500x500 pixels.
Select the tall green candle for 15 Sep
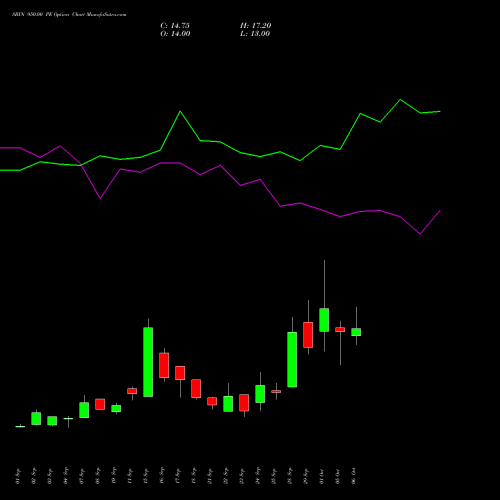pyautogui.click(x=148, y=362)
